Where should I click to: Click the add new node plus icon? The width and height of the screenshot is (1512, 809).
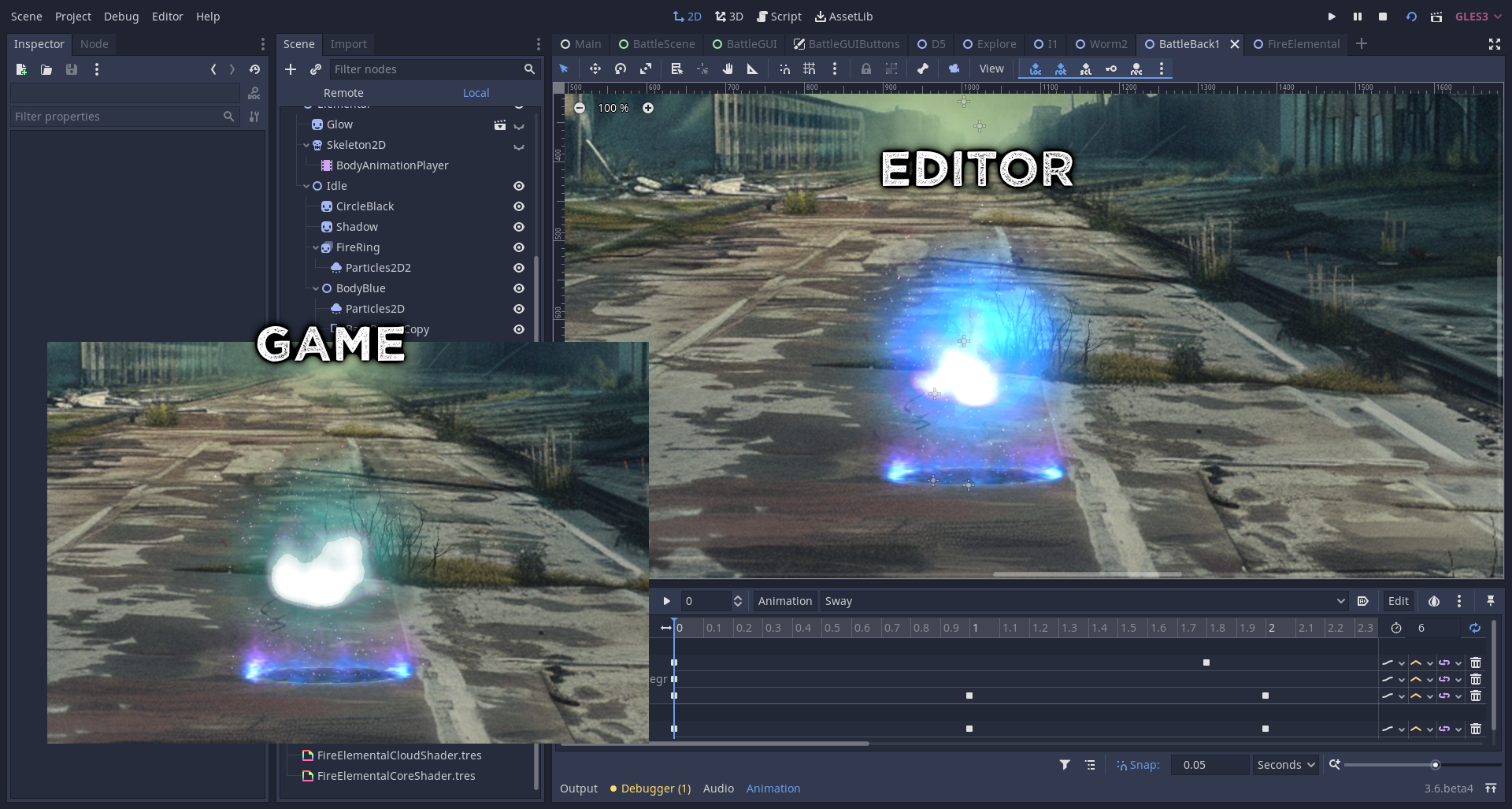[291, 69]
